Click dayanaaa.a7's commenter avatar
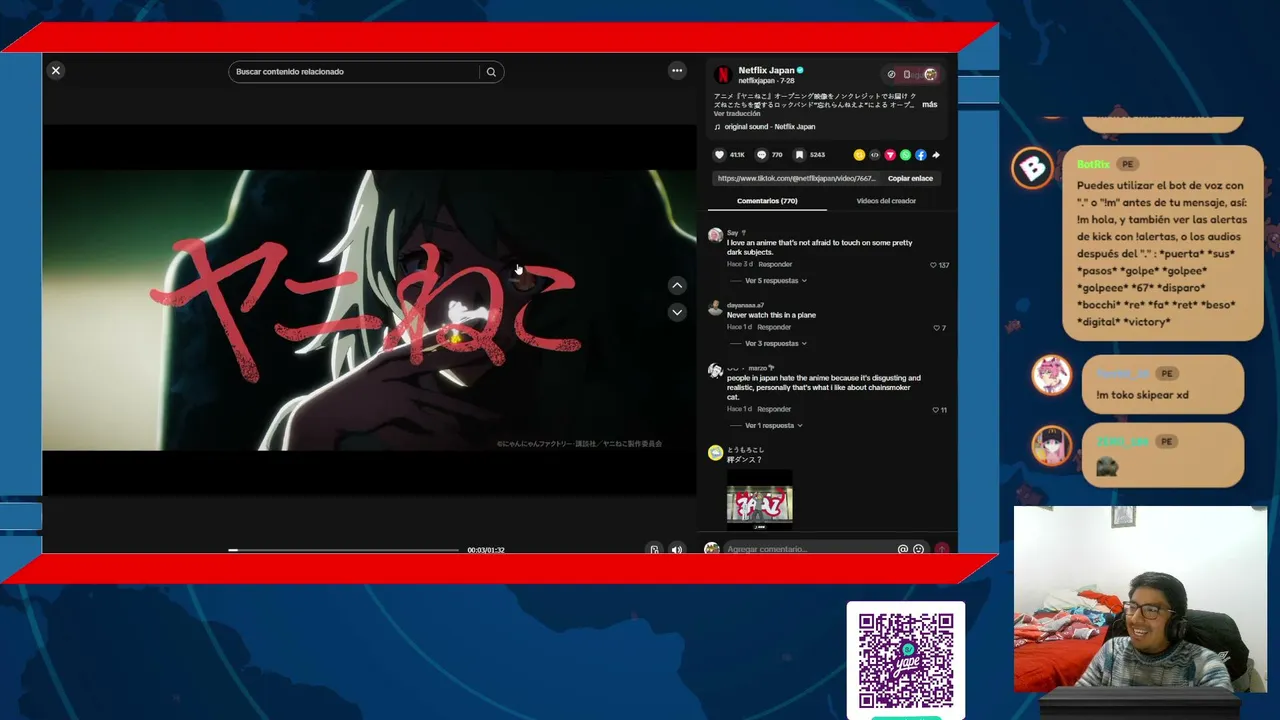1280x720 pixels. 715,308
